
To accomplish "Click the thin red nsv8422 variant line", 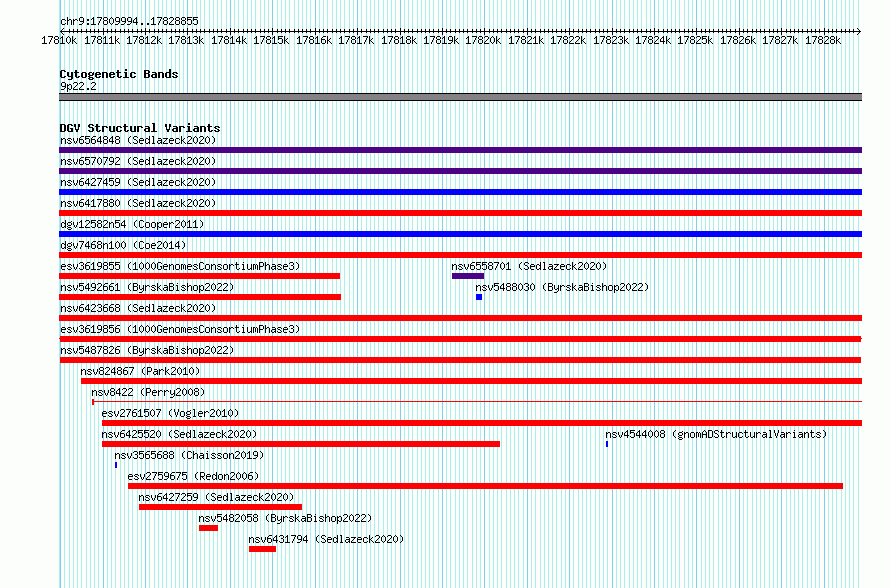I will click(x=477, y=402).
